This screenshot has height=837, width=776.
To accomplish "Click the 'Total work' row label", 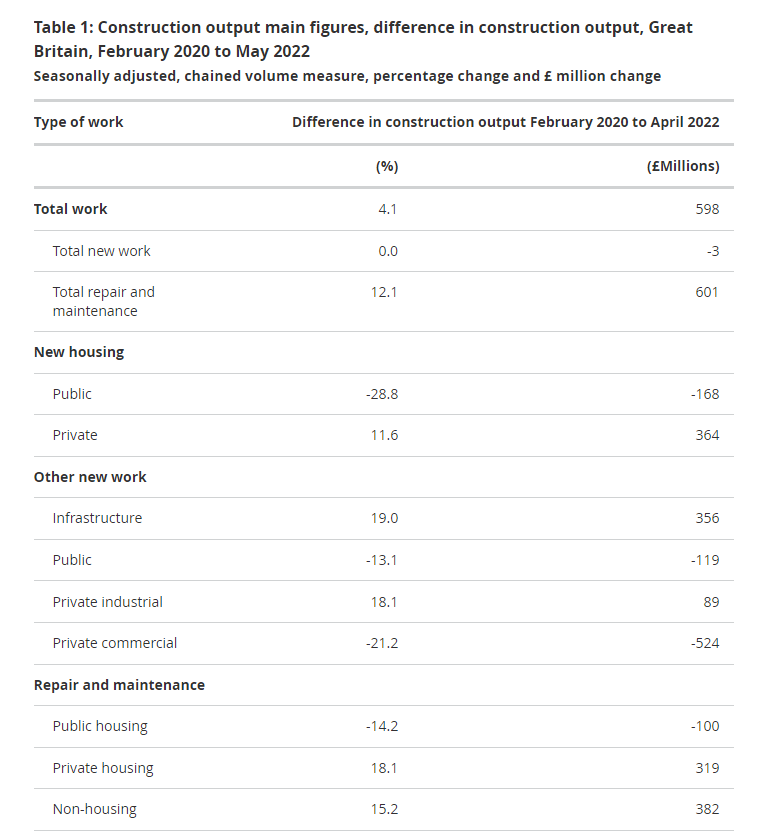I will tap(70, 209).
